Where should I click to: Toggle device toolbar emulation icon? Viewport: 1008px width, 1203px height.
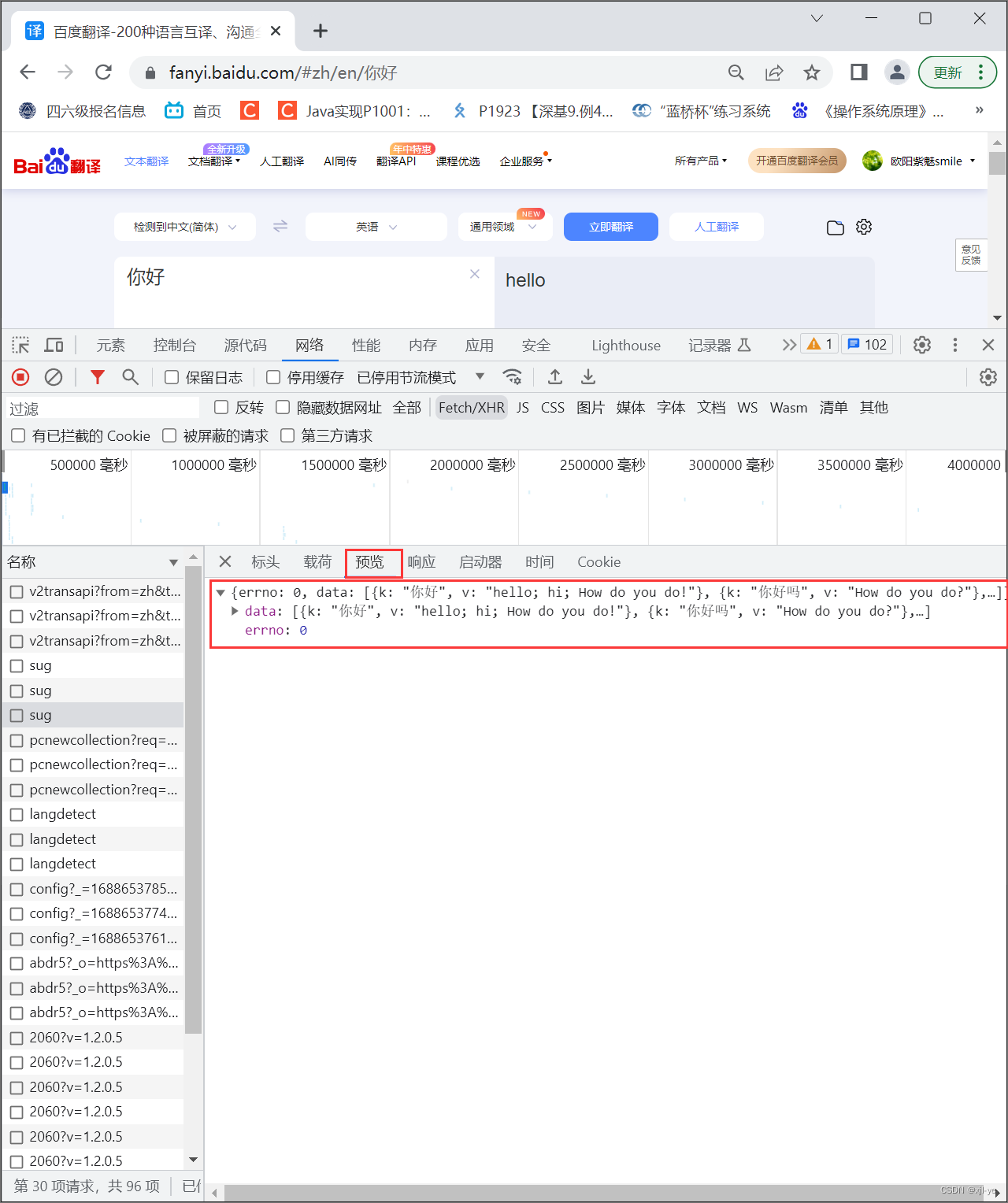54,345
